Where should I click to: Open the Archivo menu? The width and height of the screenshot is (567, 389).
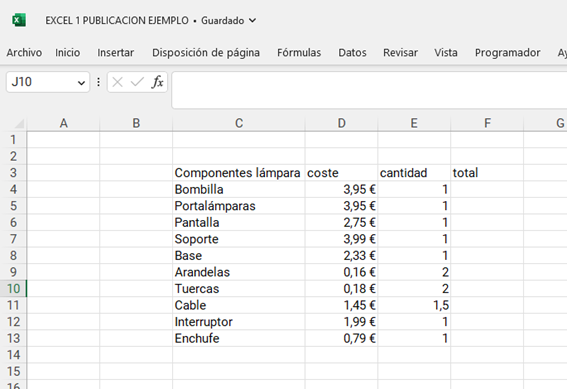pos(24,53)
